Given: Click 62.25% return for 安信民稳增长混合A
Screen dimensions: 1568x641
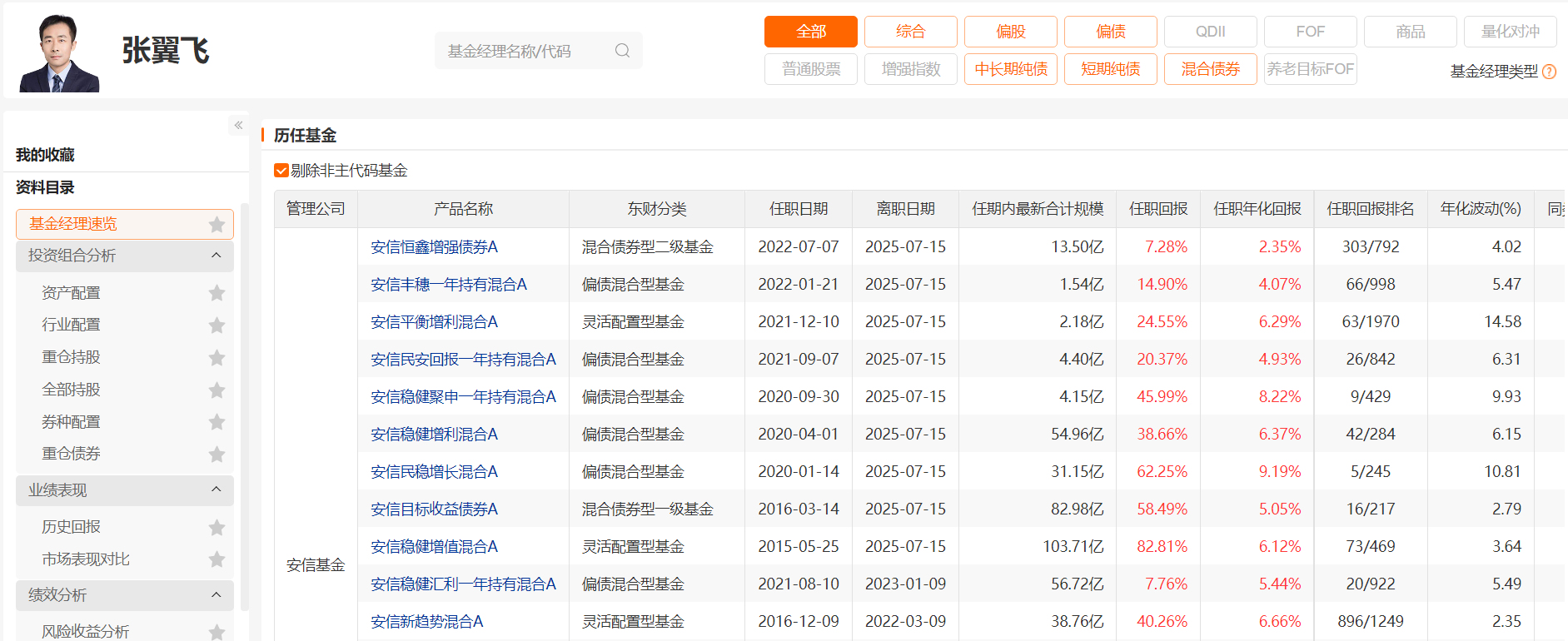Looking at the screenshot, I should click(1162, 472).
